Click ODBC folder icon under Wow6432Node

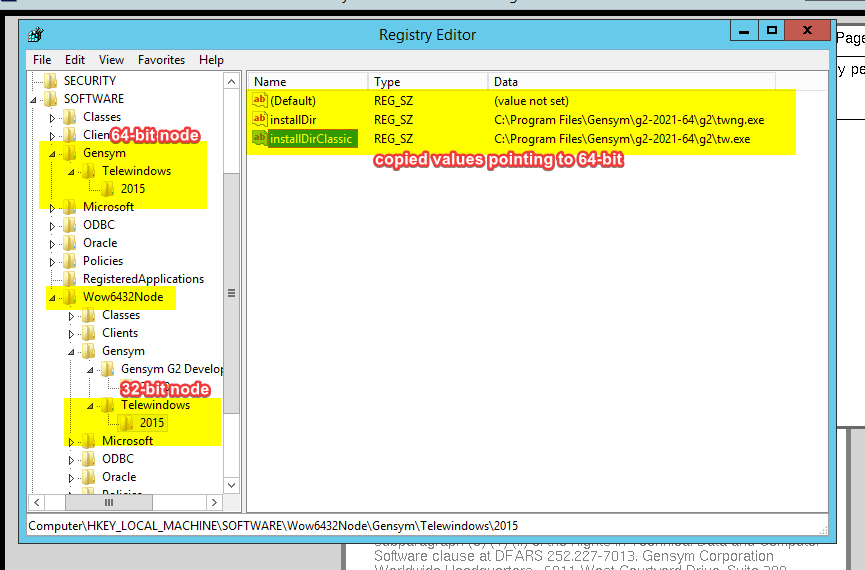pyautogui.click(x=89, y=459)
